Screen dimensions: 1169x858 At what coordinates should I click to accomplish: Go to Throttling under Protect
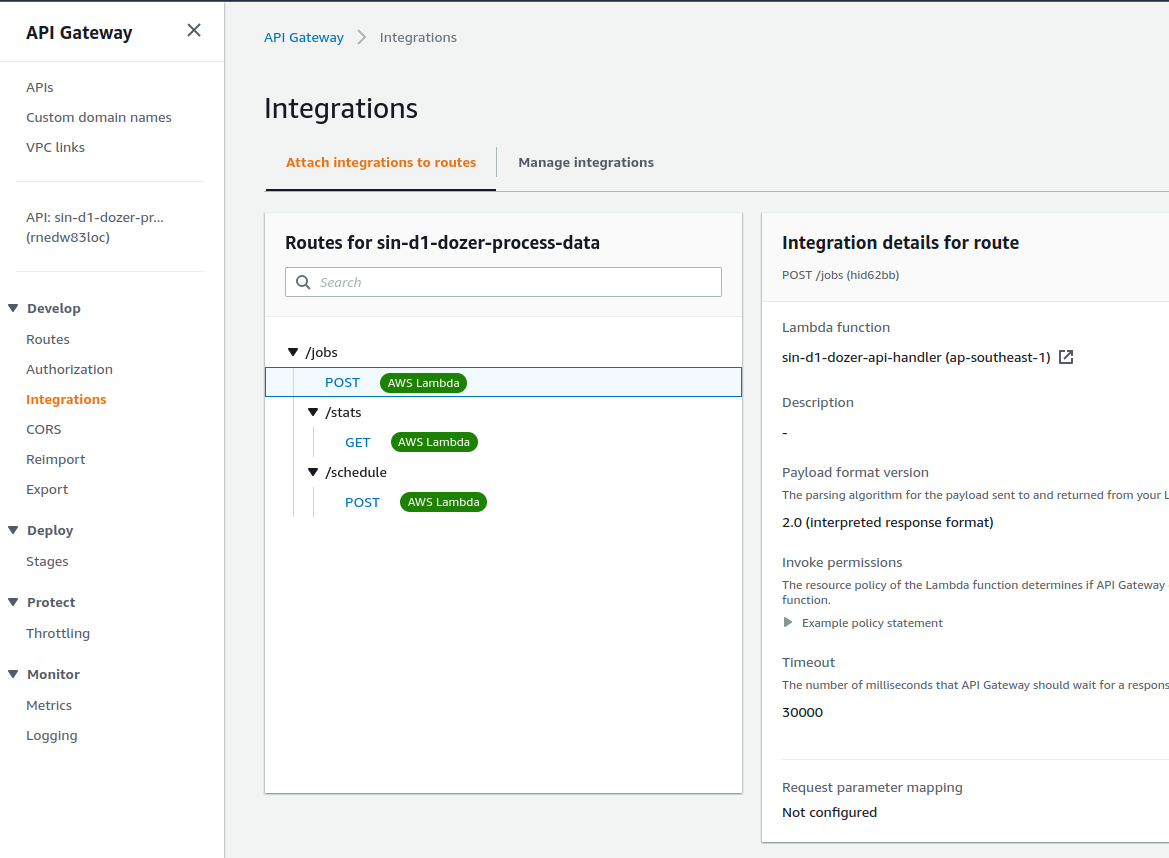pos(58,633)
